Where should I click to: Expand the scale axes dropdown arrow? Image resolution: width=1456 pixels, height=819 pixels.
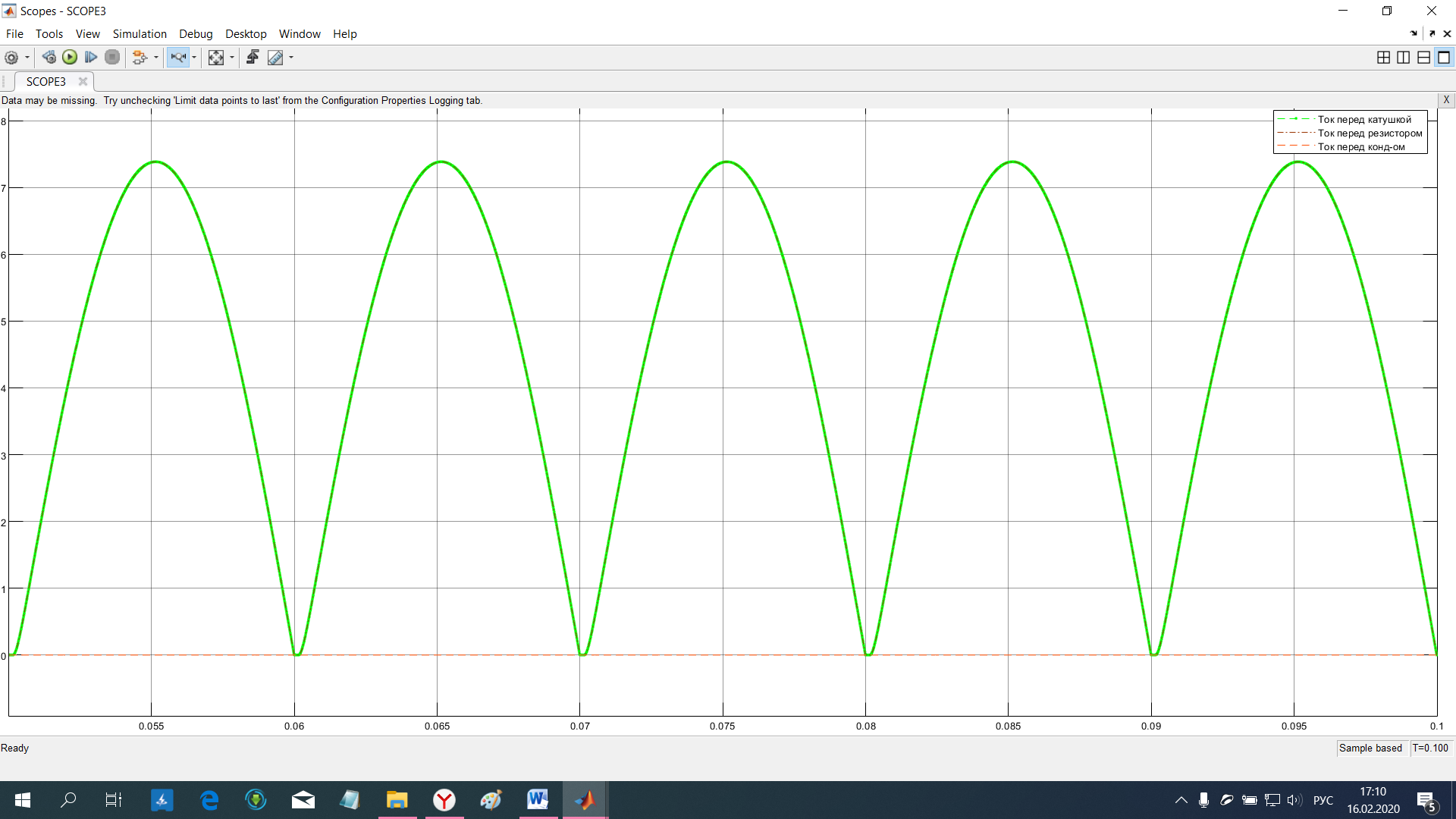[x=232, y=58]
